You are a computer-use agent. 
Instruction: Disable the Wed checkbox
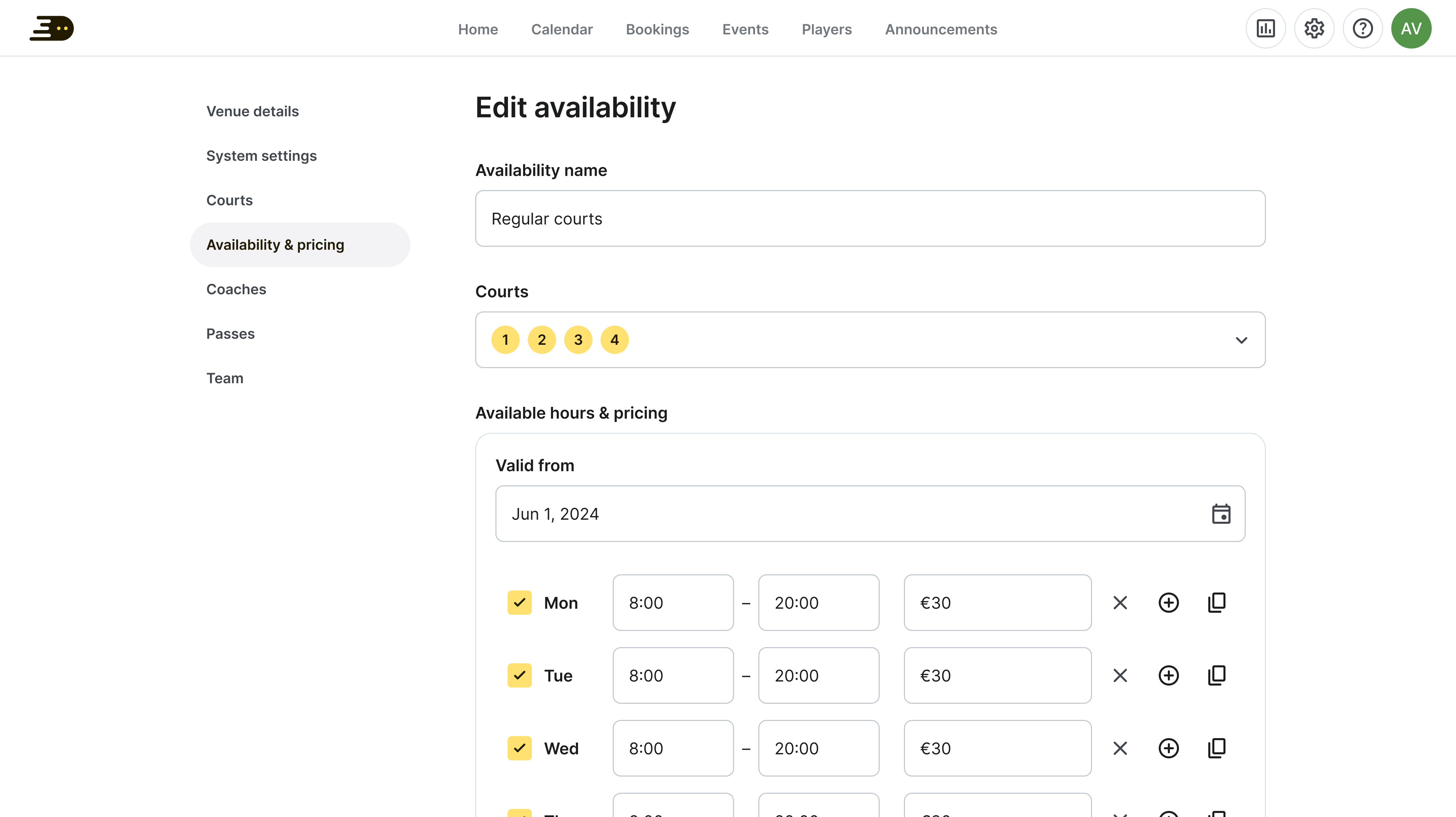(x=519, y=748)
